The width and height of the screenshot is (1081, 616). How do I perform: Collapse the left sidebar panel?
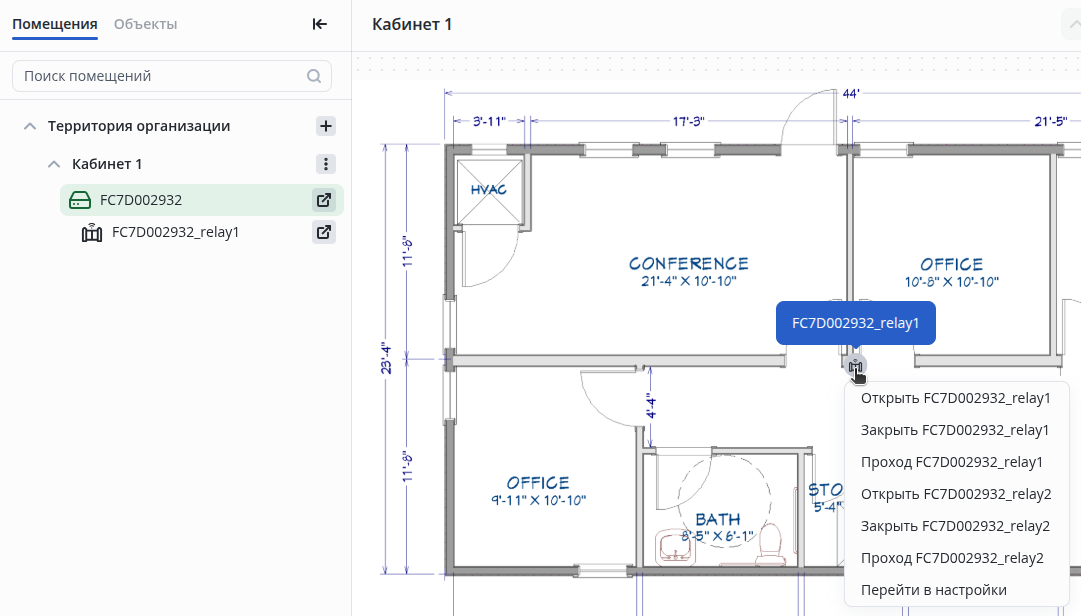point(320,24)
